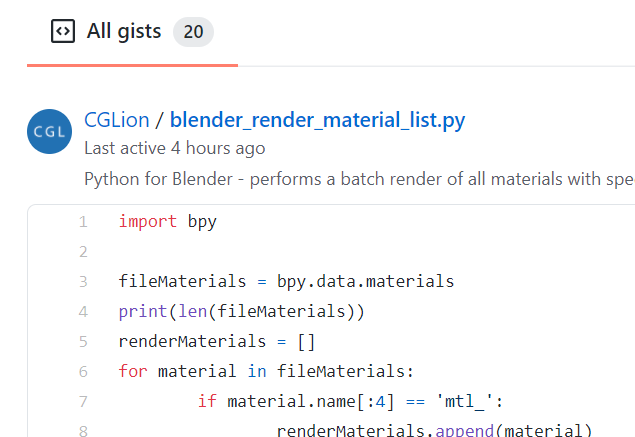635x437 pixels.
Task: Open the blender_render_material_list.py gist
Action: [317, 121]
